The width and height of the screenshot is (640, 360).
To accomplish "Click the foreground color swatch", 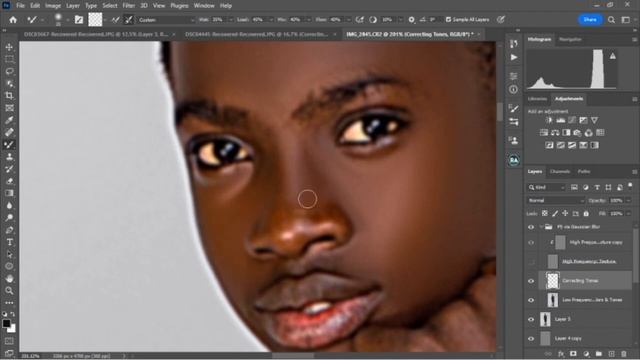I will click(x=6, y=324).
